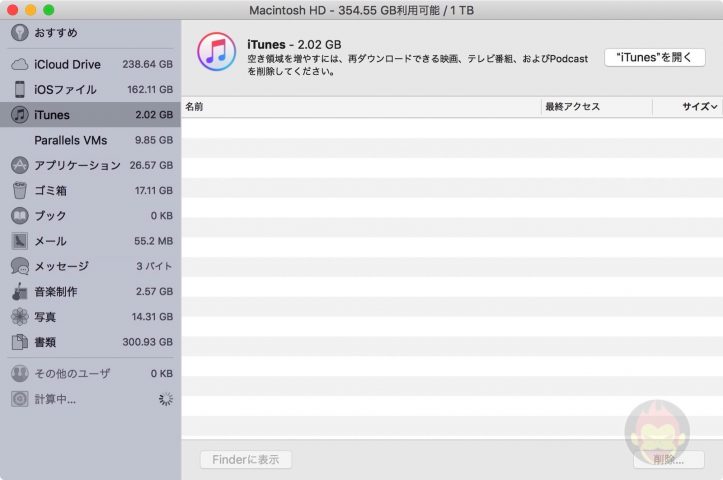Click the 音楽制作 size 2.57 GB
Viewport: 723px width, 480px height.
pyautogui.click(x=154, y=291)
